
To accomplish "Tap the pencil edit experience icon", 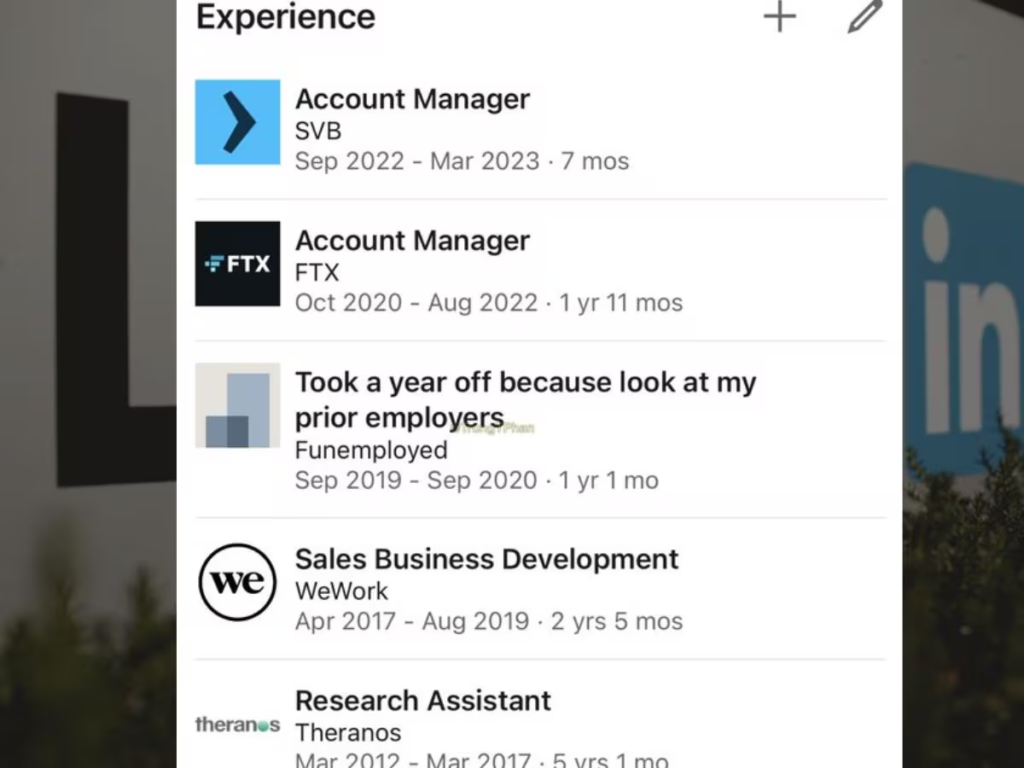I will 864,17.
